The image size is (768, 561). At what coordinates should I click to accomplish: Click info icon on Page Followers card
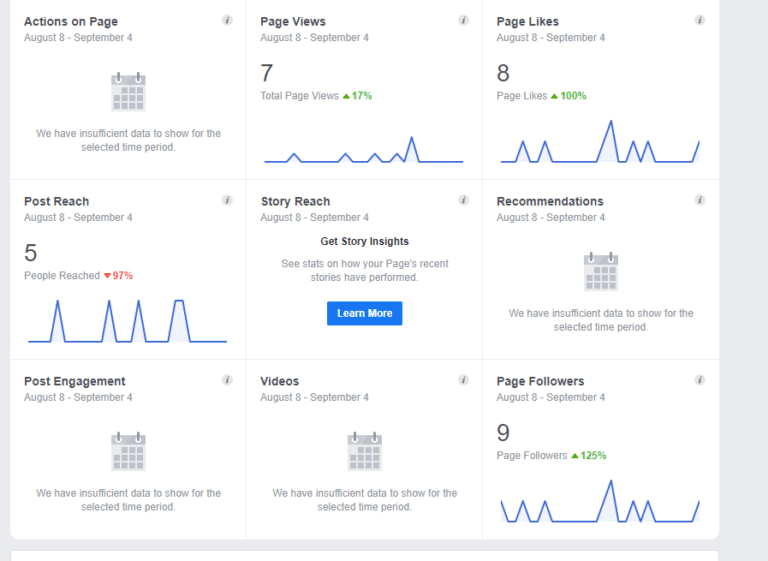tap(700, 380)
